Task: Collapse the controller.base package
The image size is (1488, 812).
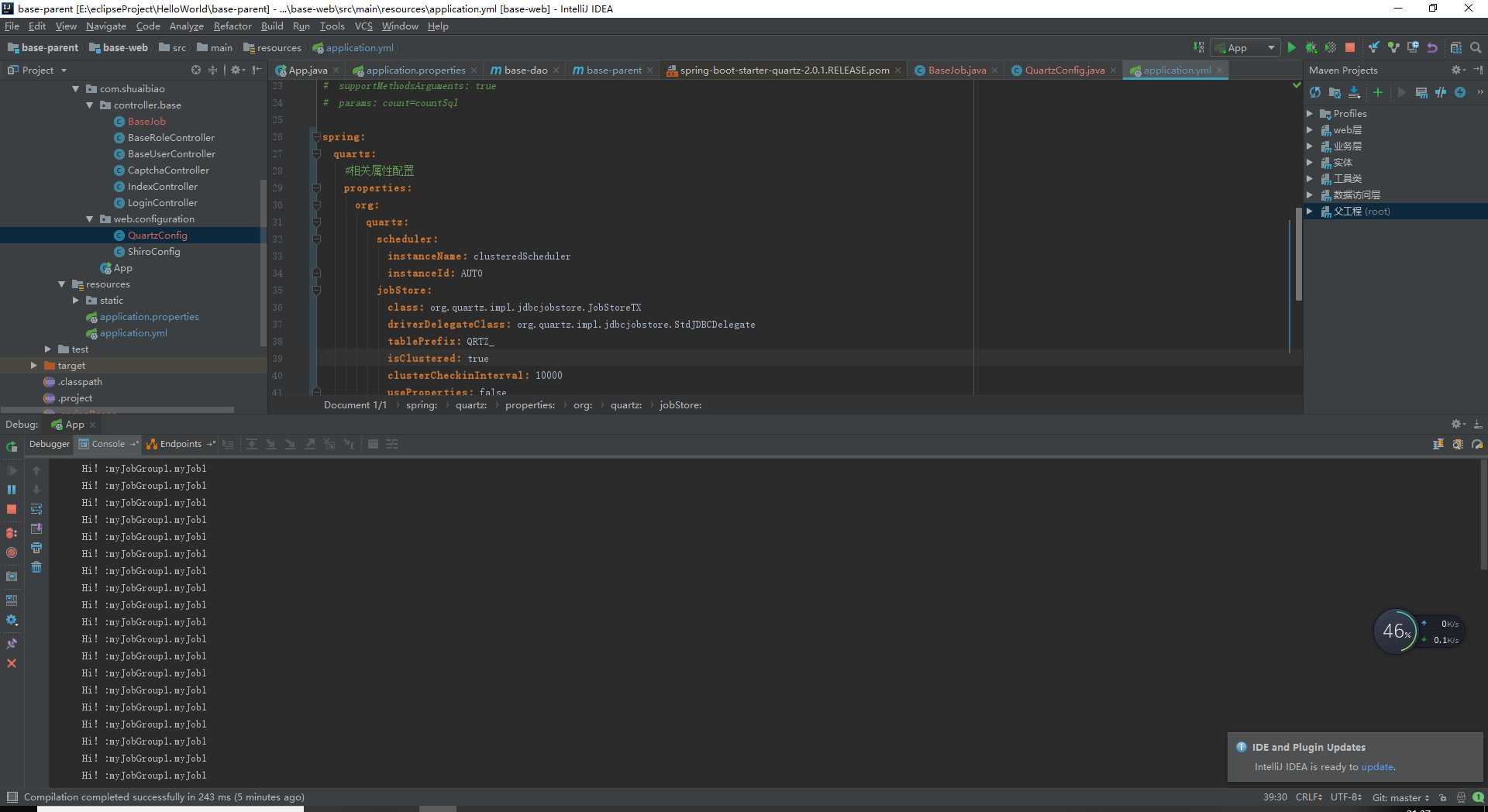Action: tap(90, 105)
